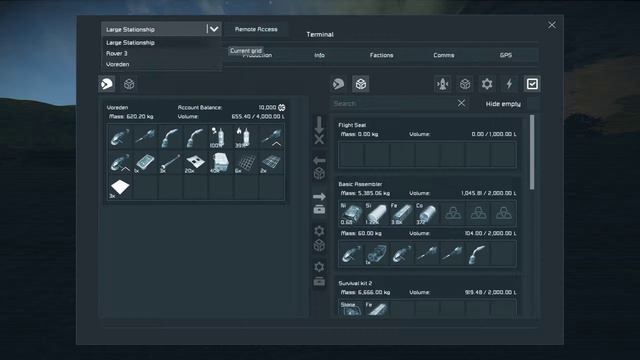Show grid inventories on right panel
The image size is (640, 360).
[x=360, y=84]
